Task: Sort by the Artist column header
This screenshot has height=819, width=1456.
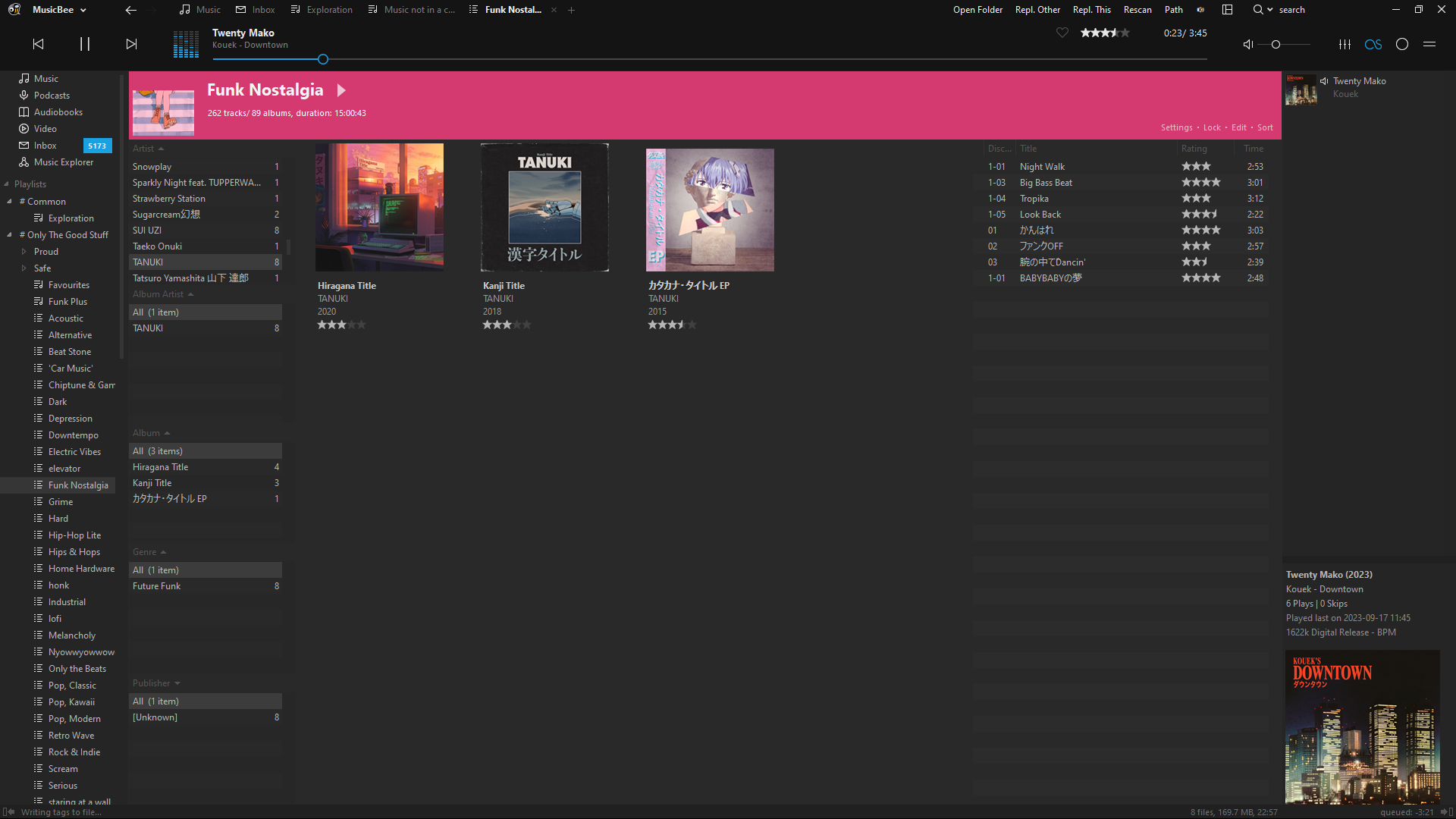Action: click(148, 149)
